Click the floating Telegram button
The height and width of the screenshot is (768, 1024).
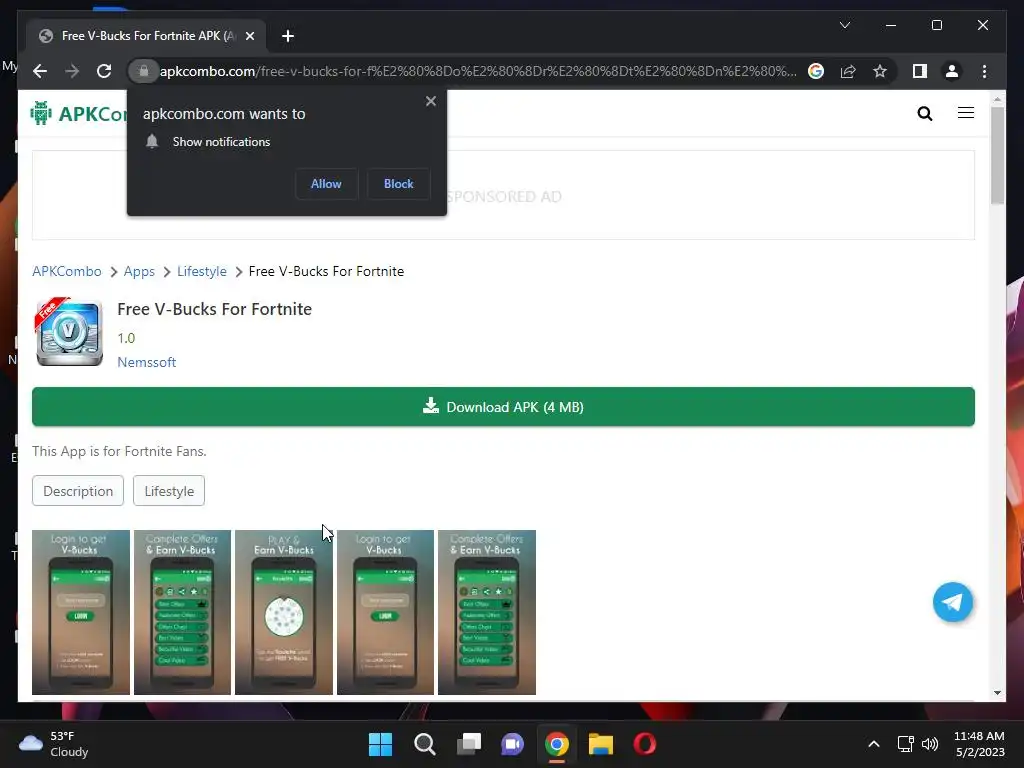pos(953,602)
